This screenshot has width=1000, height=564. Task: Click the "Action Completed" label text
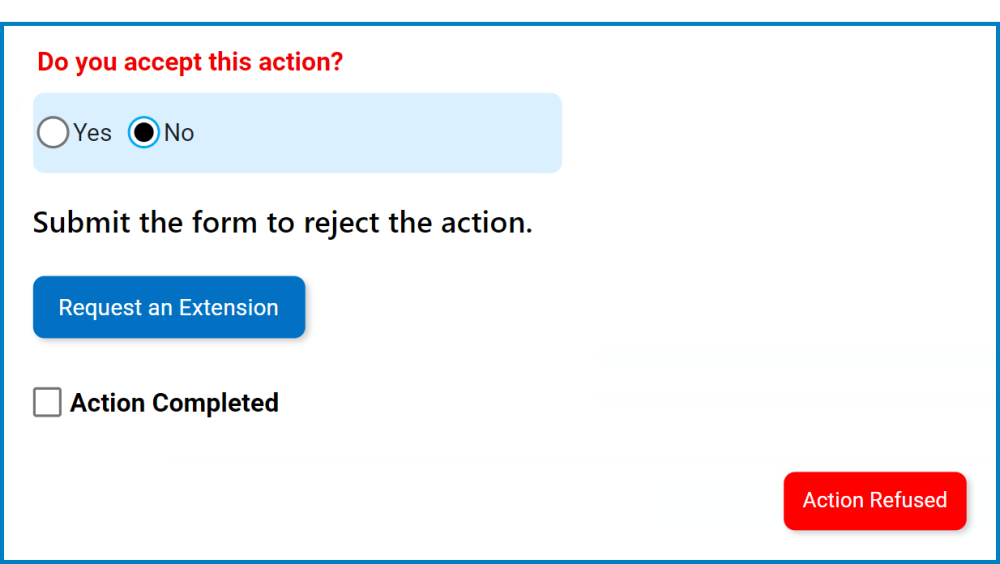point(174,403)
